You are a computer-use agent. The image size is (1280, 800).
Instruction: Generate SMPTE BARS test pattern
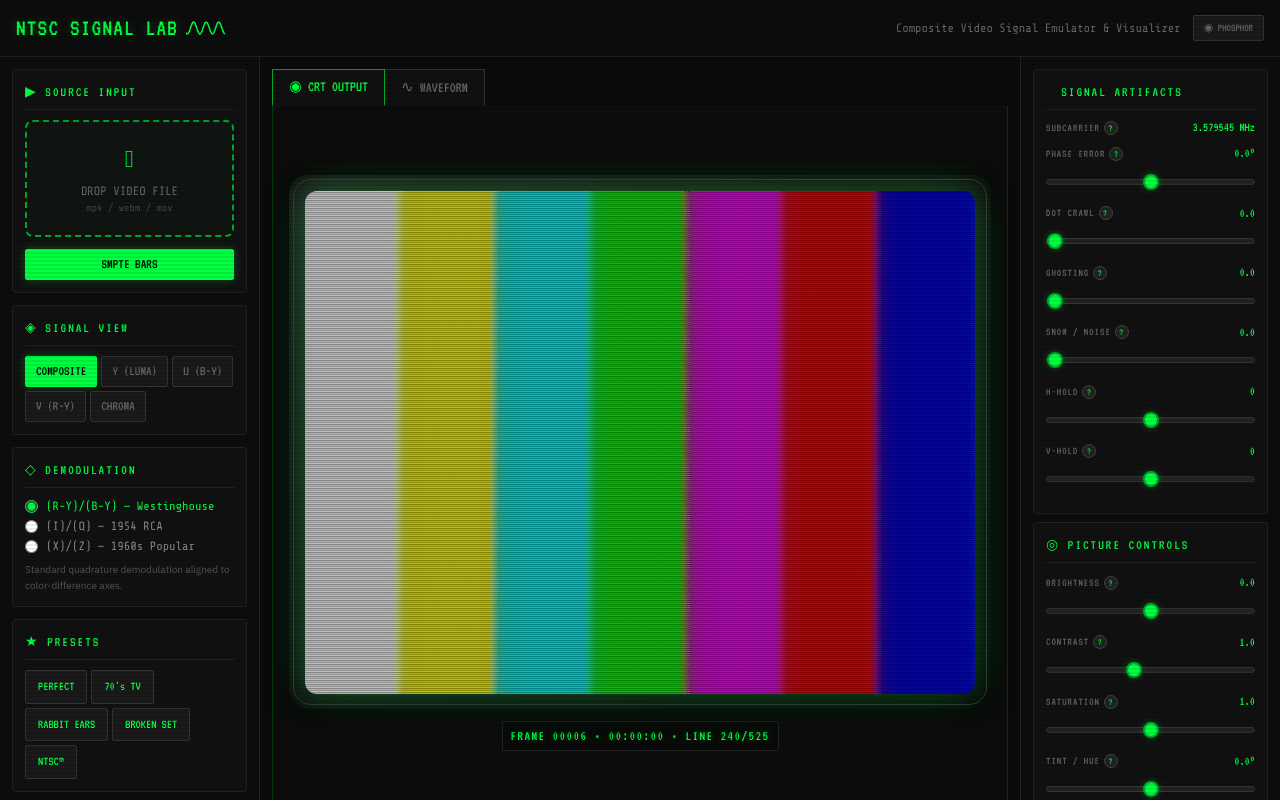(129, 264)
